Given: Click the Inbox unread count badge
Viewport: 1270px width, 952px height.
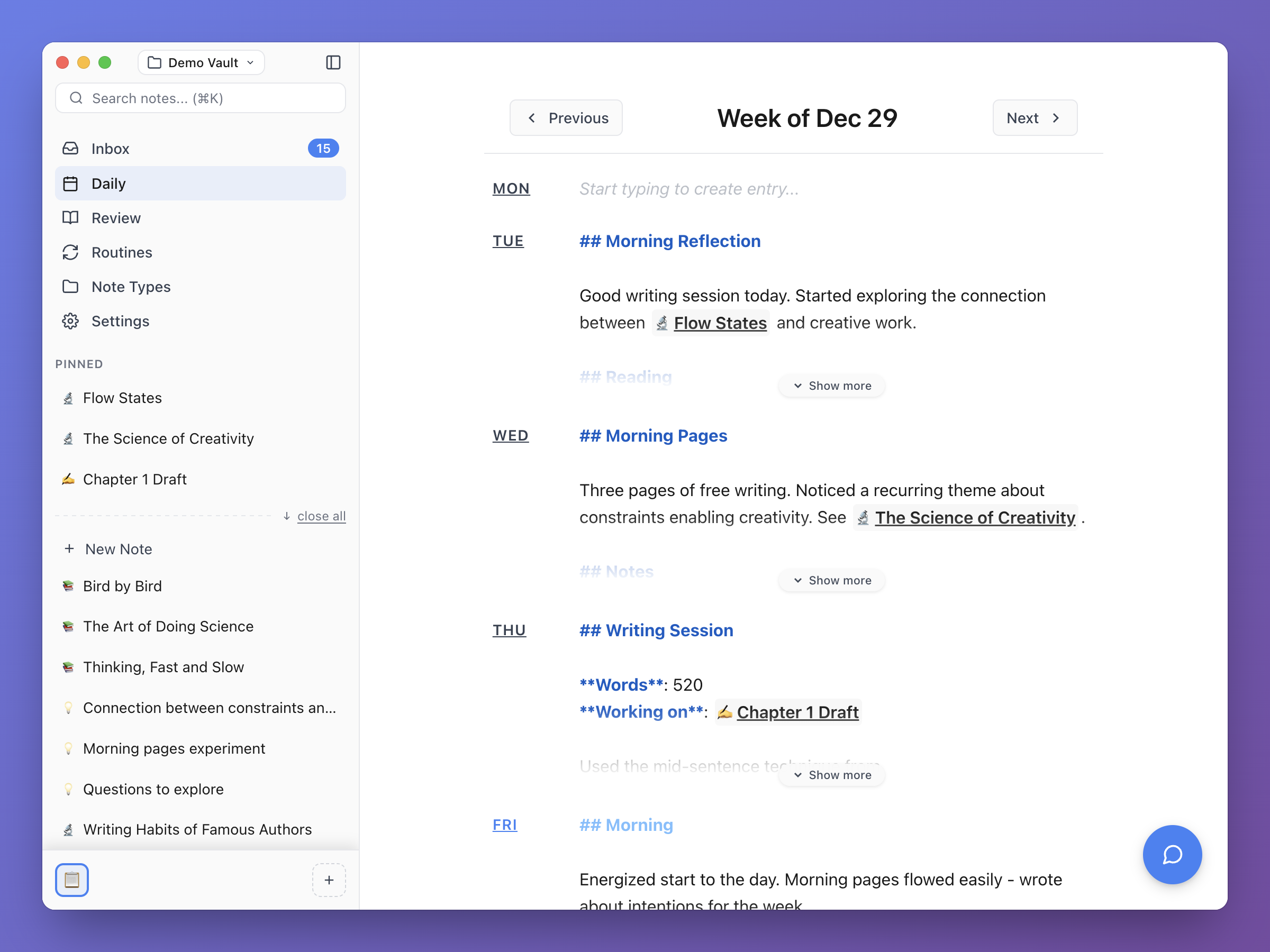Looking at the screenshot, I should click(x=323, y=148).
